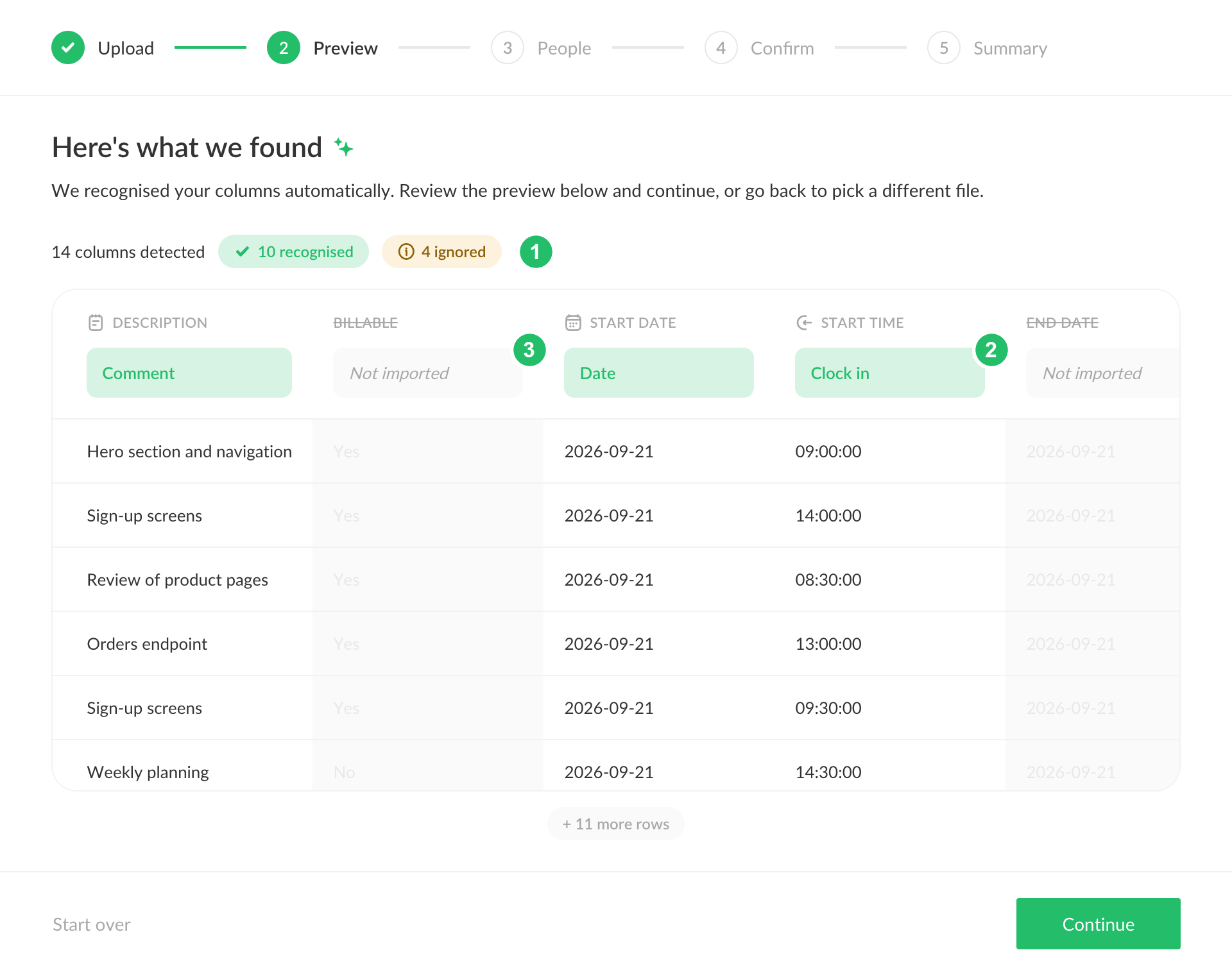Click the 09:30:00 start time cell
The image size is (1232, 975).
pos(828,708)
